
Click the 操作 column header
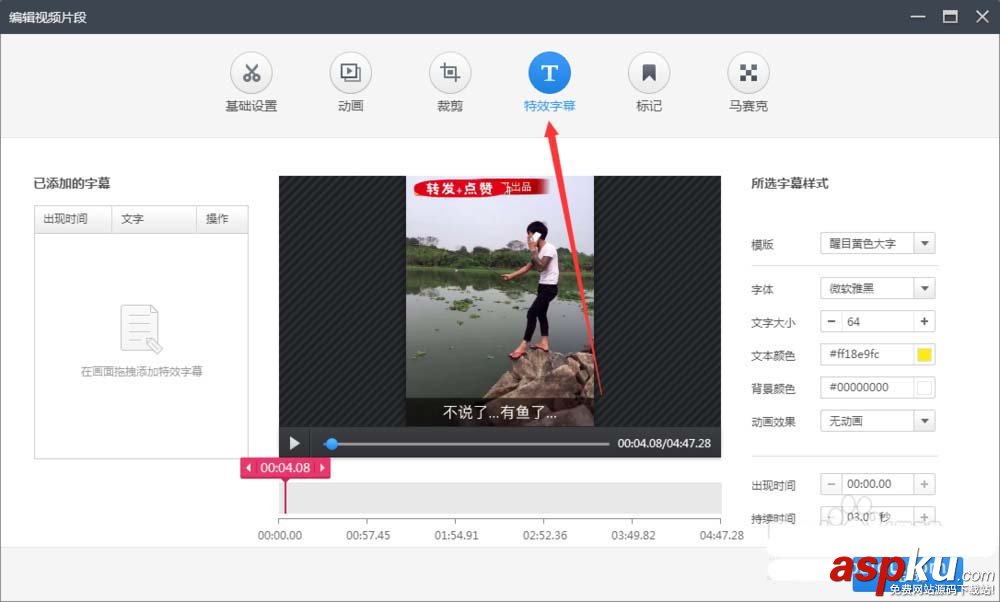219,219
